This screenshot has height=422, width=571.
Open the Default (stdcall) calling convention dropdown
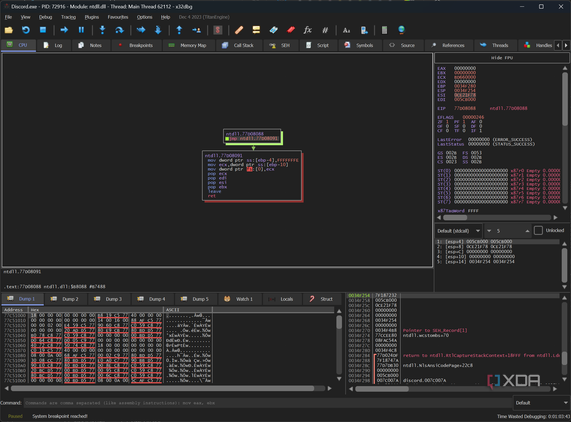(x=458, y=231)
